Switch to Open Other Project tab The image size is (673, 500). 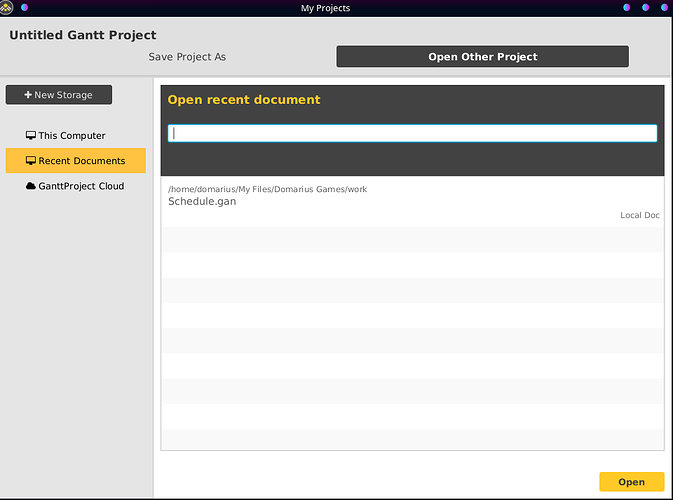tap(482, 57)
